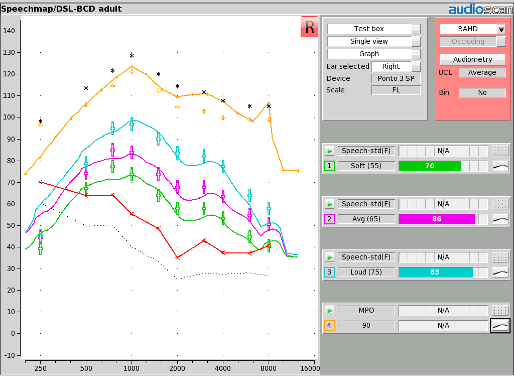The width and height of the screenshot is (514, 377).
Task: Click the FL scale button
Action: pos(396,90)
